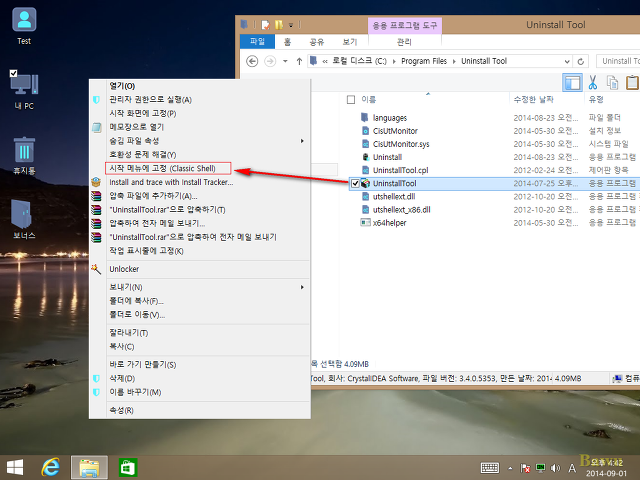Open the Test user desktop icon
Viewport: 640px width, 480px height.
(x=24, y=26)
